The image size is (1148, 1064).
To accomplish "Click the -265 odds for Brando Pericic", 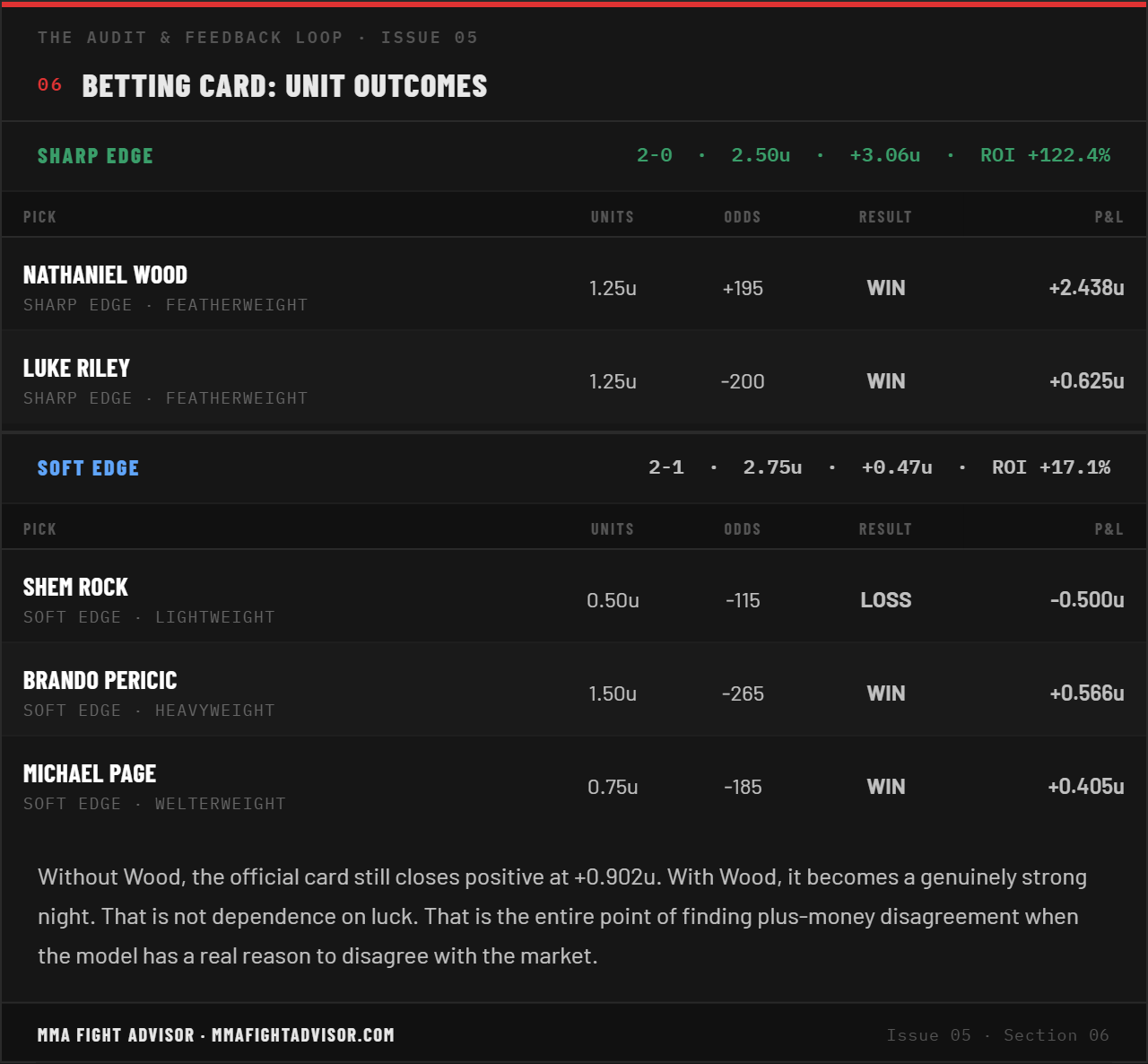I will 743,694.
